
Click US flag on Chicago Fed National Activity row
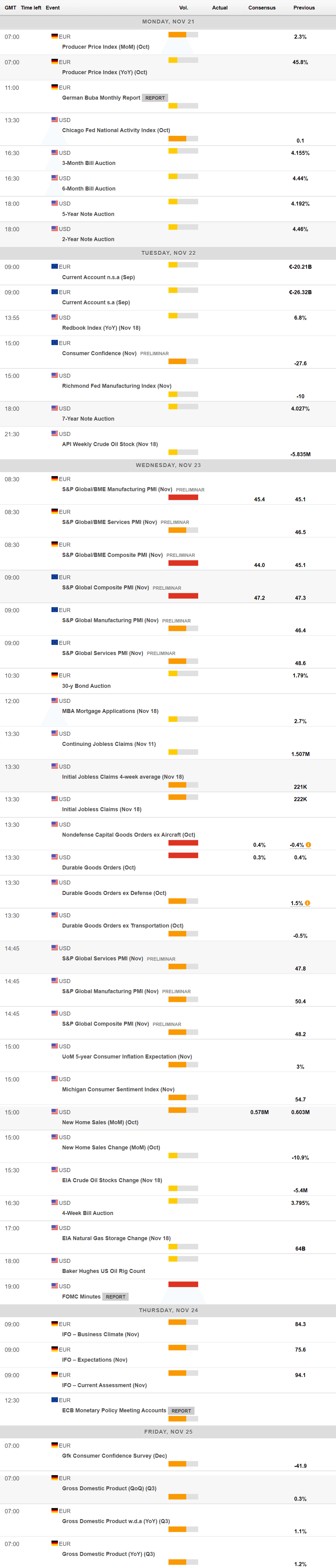point(55,120)
